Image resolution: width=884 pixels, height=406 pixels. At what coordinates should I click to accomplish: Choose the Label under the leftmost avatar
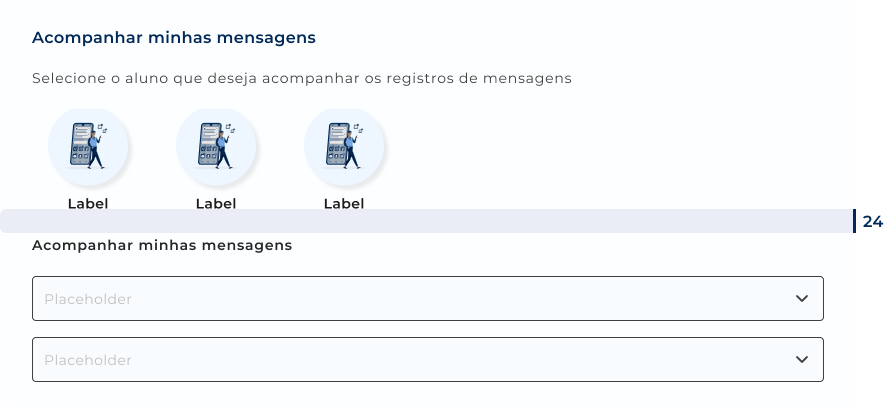[88, 203]
